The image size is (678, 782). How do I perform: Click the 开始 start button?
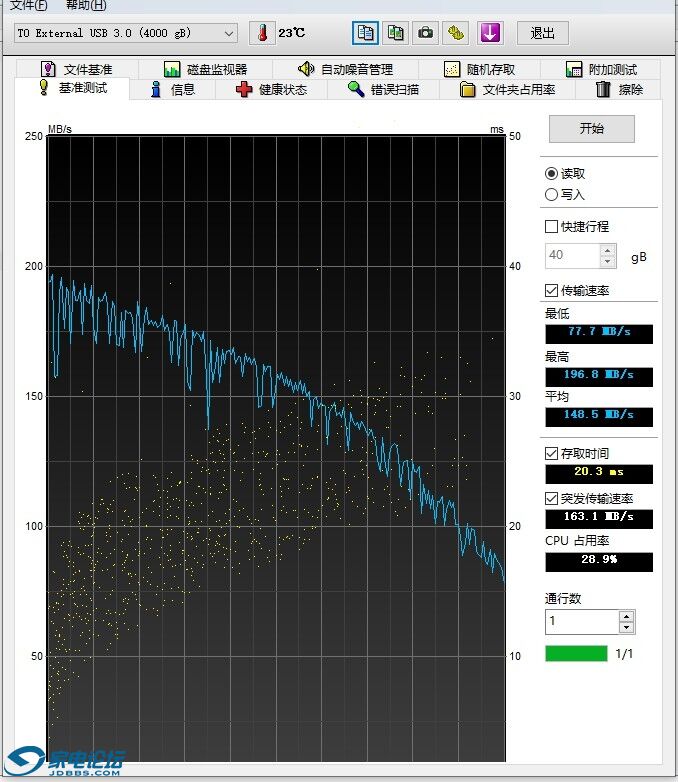tap(592, 129)
